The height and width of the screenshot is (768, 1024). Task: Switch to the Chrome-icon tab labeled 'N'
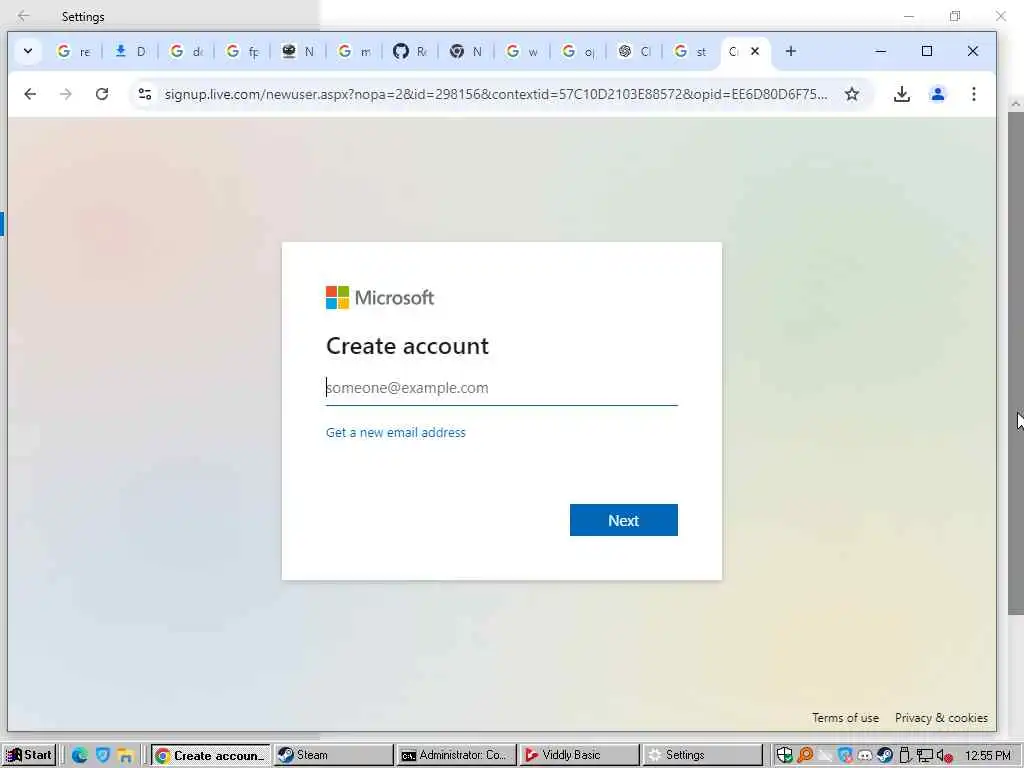pyautogui.click(x=466, y=51)
